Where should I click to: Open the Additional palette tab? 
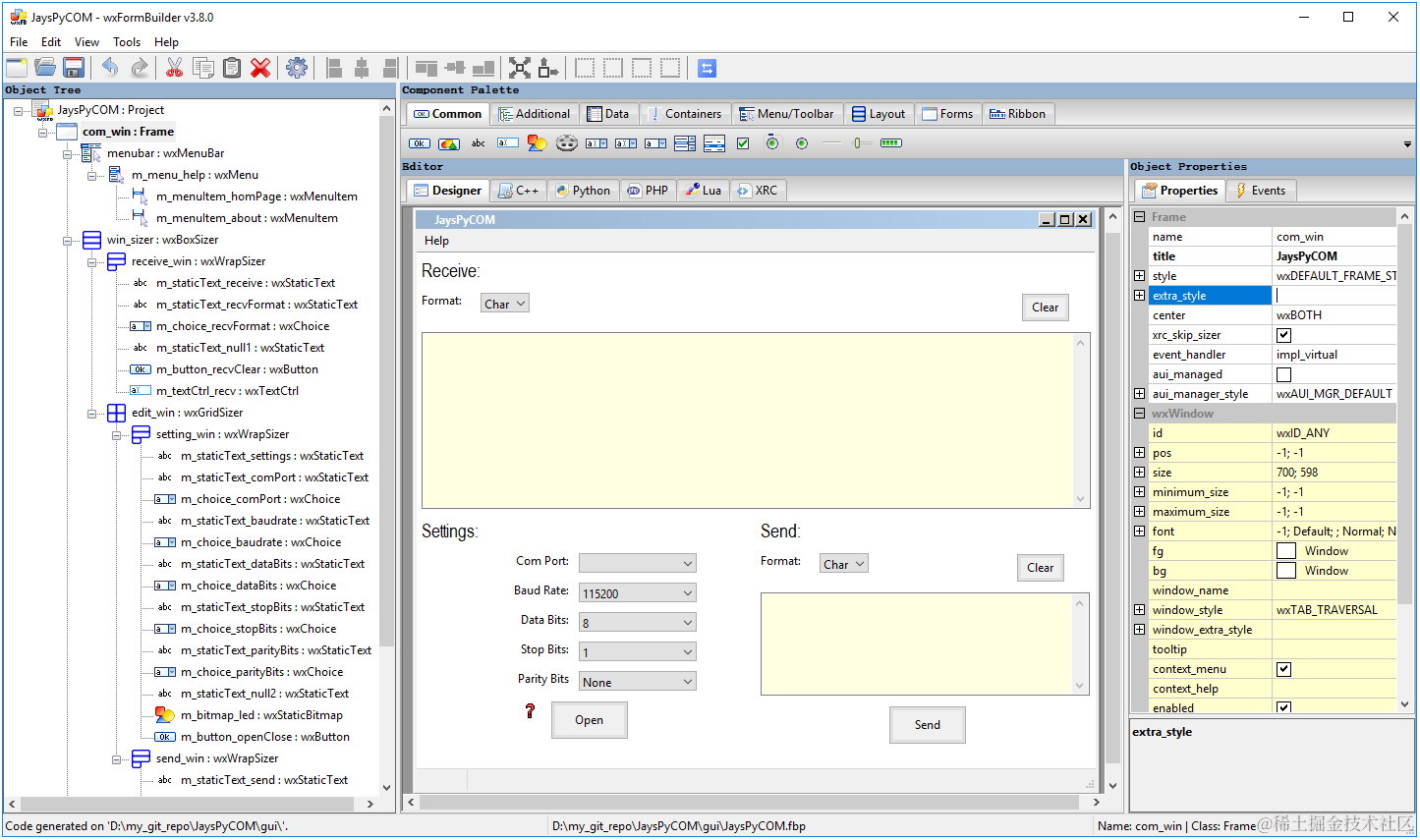tap(535, 114)
